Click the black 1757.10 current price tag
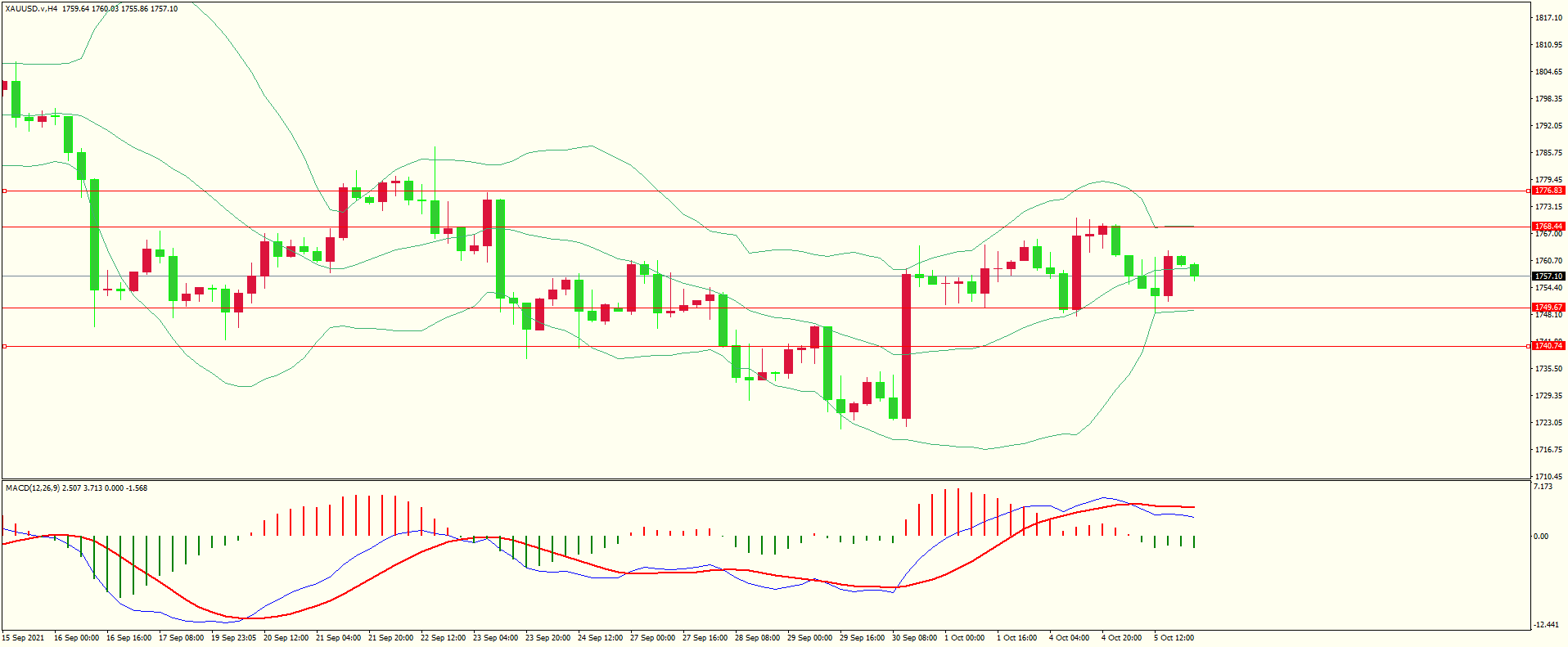The width and height of the screenshot is (1568, 647). [x=1548, y=276]
